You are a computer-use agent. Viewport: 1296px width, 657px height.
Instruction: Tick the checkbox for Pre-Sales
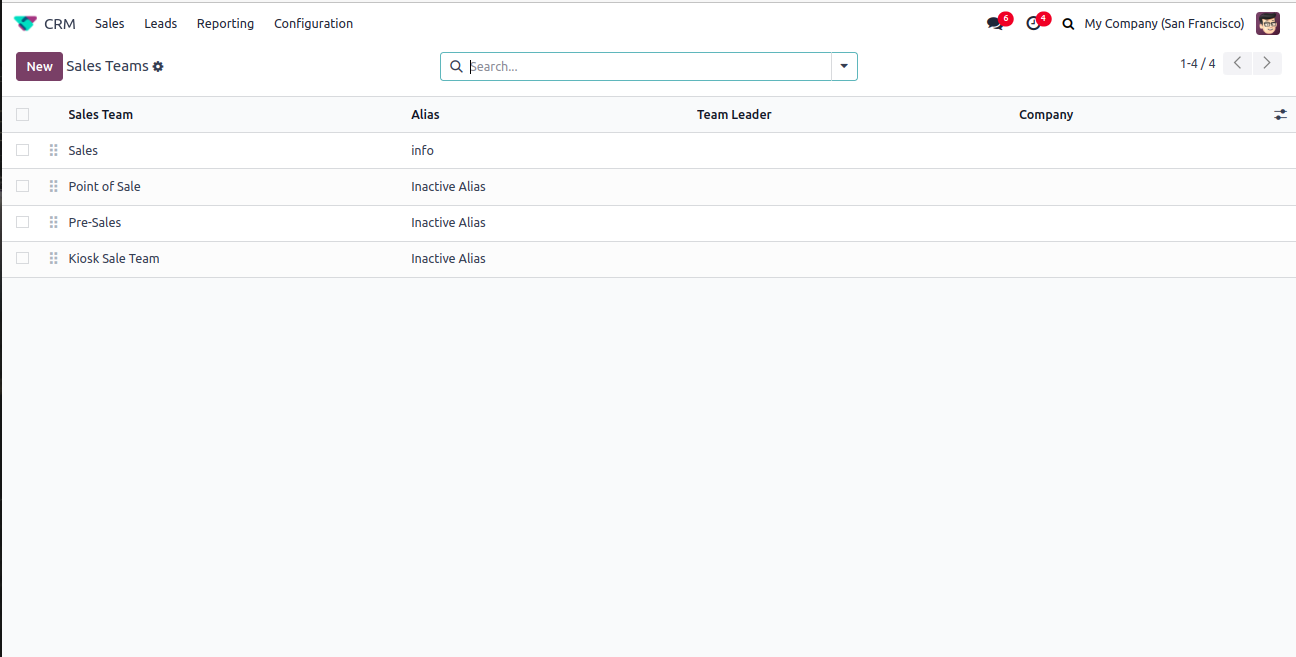(22, 222)
